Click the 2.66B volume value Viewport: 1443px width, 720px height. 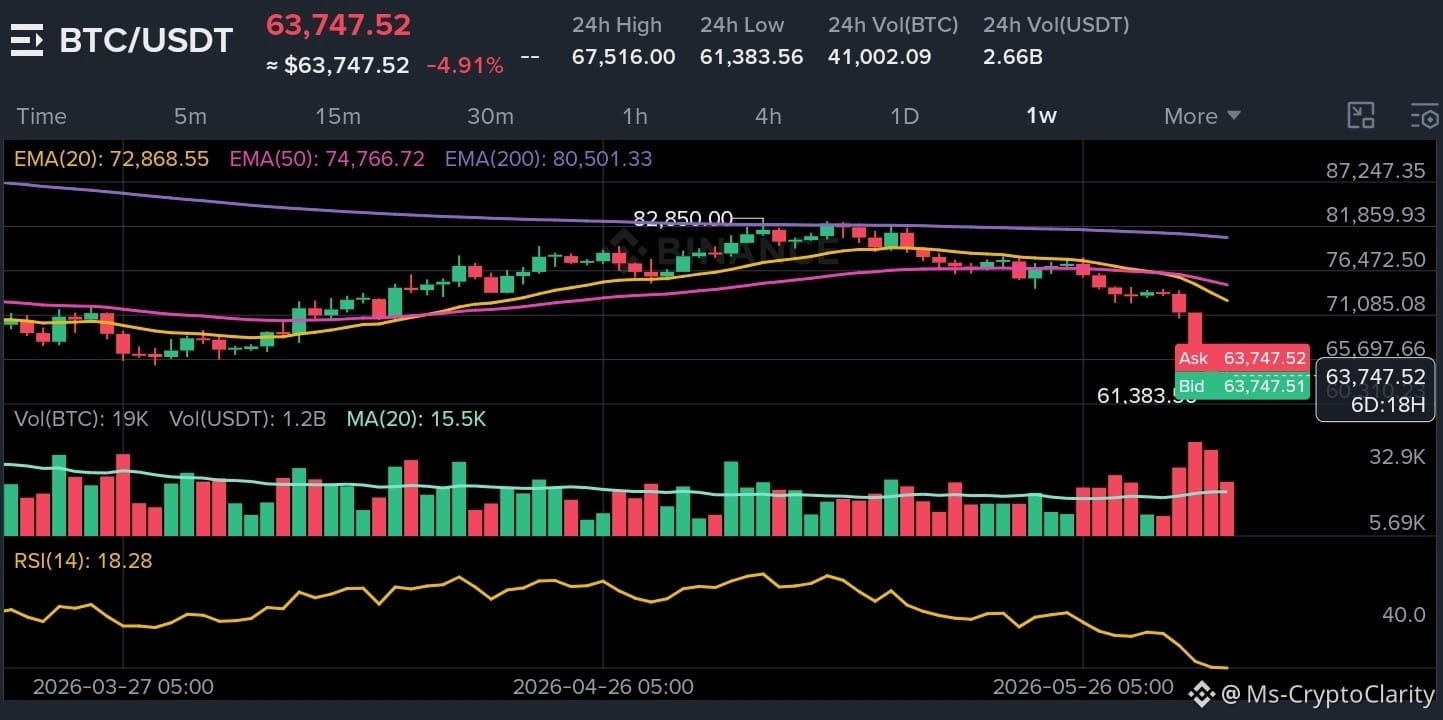1013,57
